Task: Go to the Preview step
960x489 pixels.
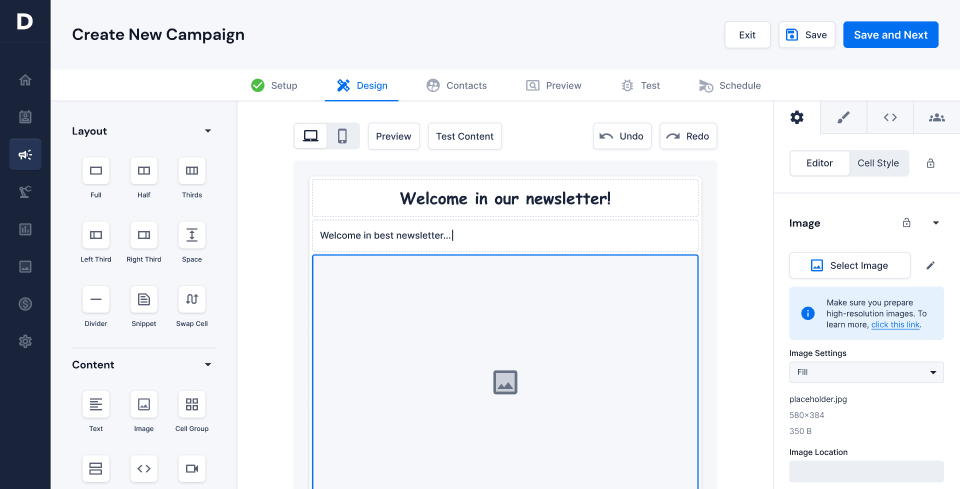Action: (x=553, y=86)
